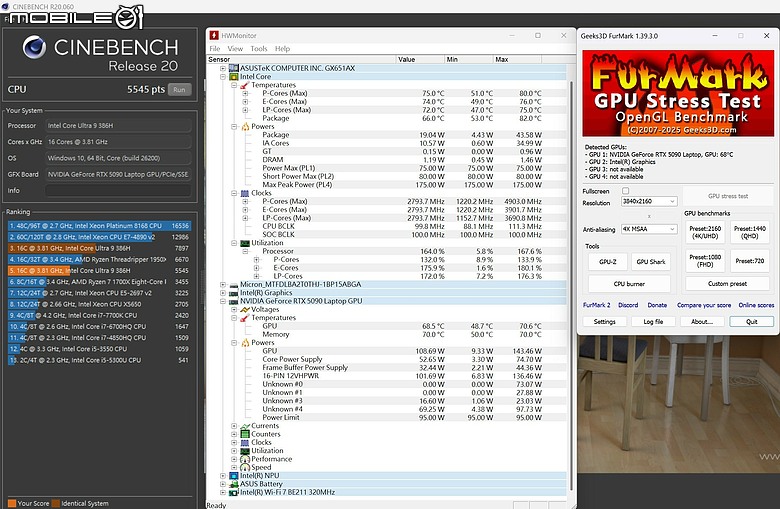The width and height of the screenshot is (780, 509).
Task: Collapse NVIDIA GeForce RTX 5090 Laptop GPU node
Action: pyautogui.click(x=223, y=302)
